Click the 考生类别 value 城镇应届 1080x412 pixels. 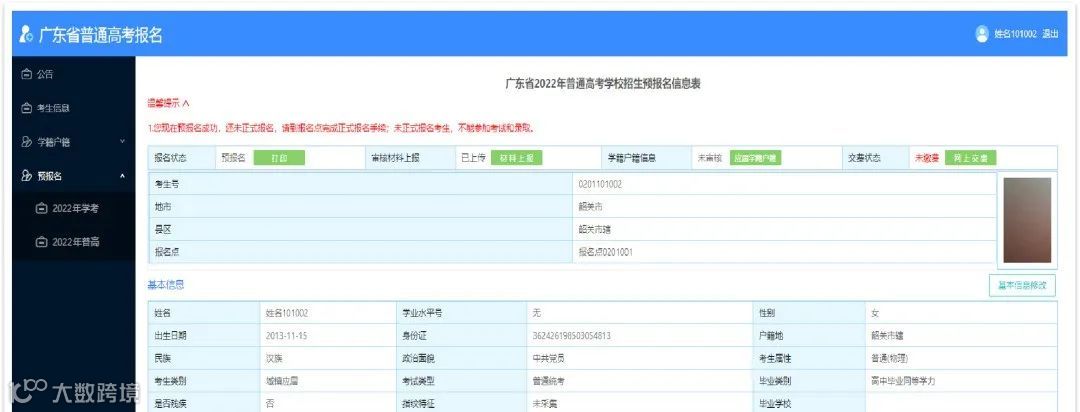pos(282,381)
